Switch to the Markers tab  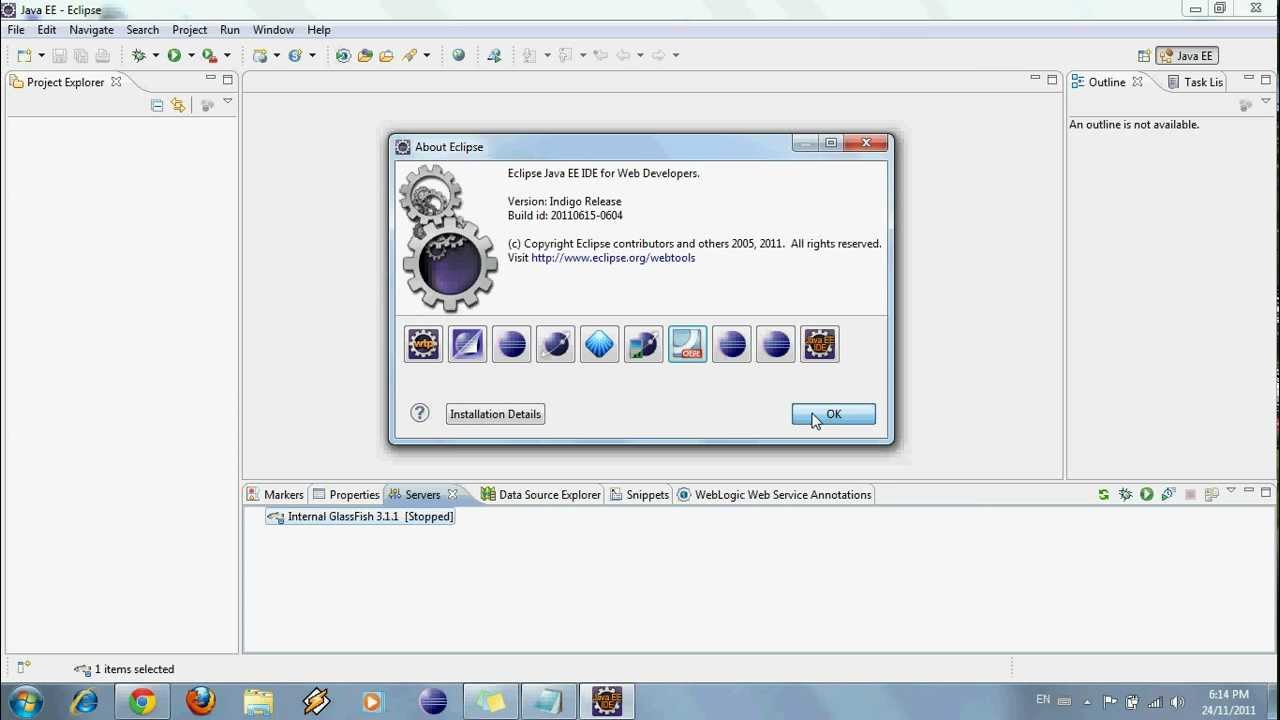coord(275,495)
